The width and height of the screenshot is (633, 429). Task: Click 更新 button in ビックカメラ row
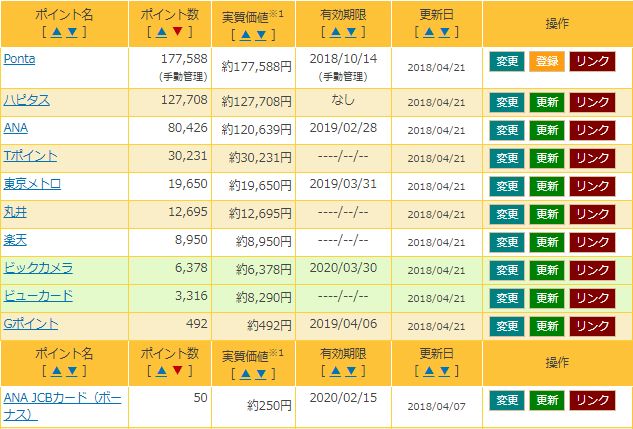[x=547, y=270]
